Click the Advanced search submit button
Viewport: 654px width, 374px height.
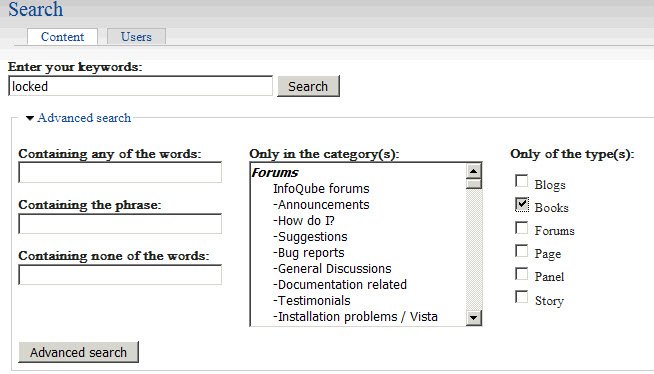point(78,352)
